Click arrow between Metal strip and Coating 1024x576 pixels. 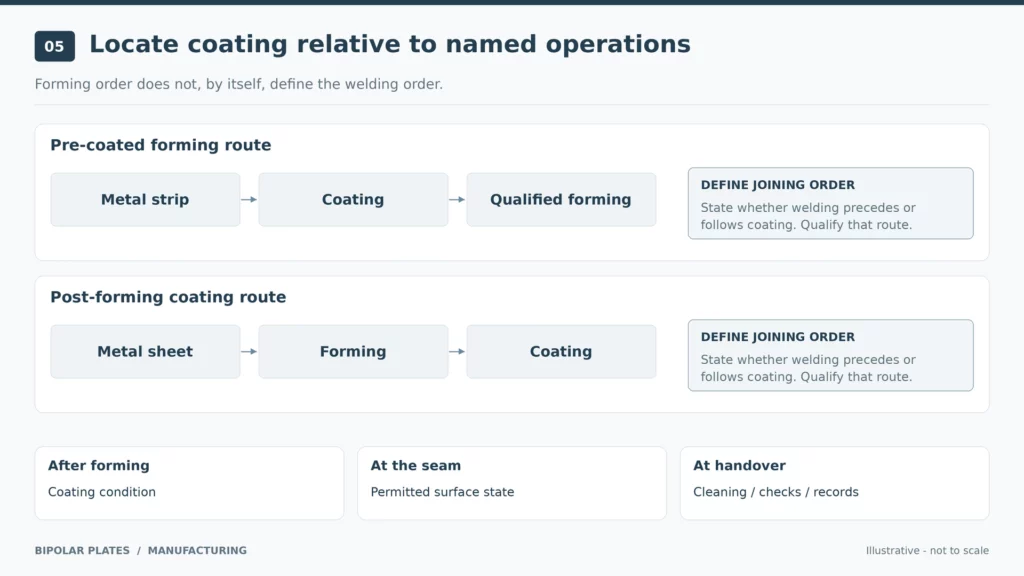tap(249, 200)
